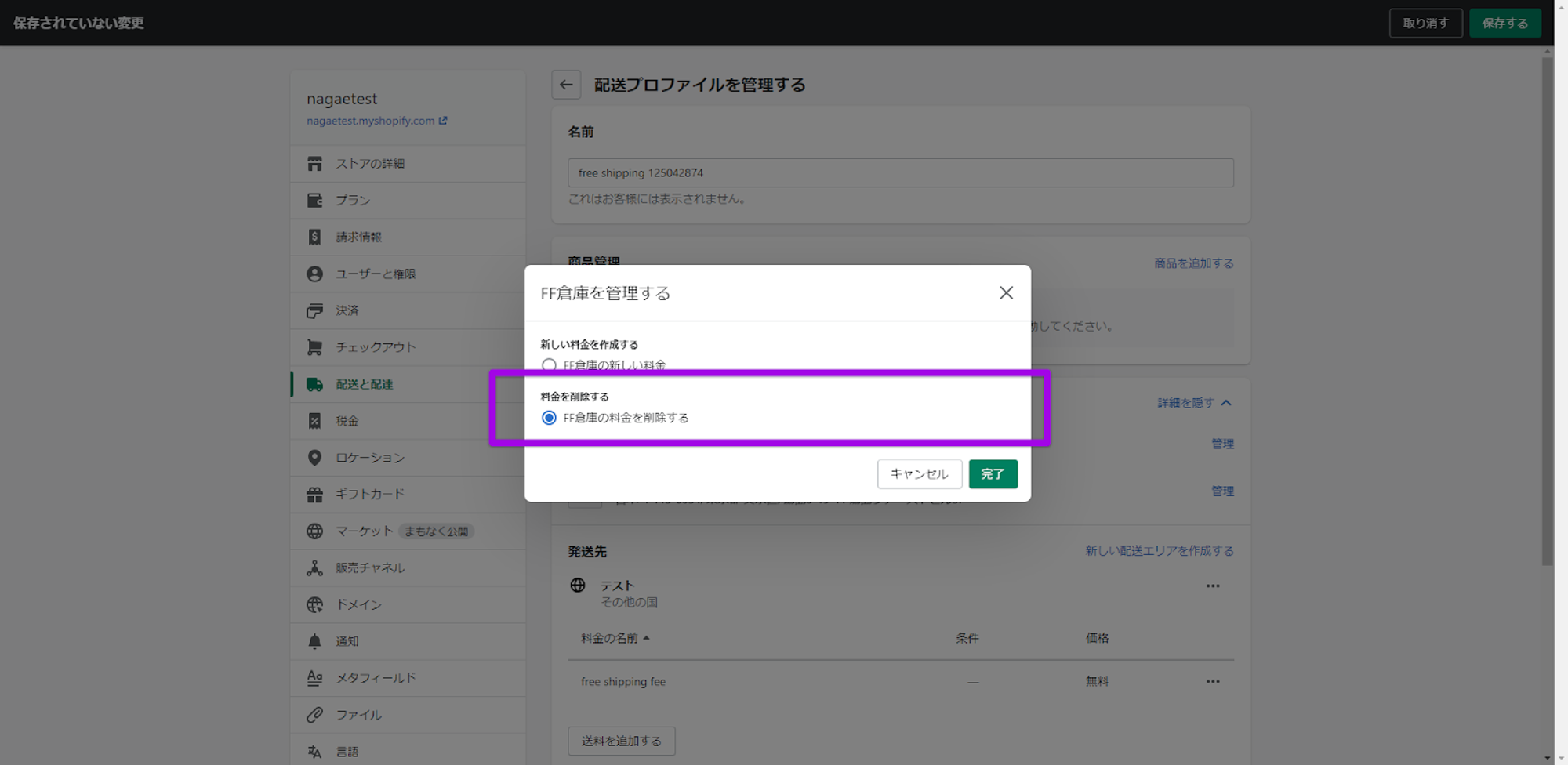1568x765 pixels.
Task: Open options menu for テスト zone
Action: click(1213, 586)
